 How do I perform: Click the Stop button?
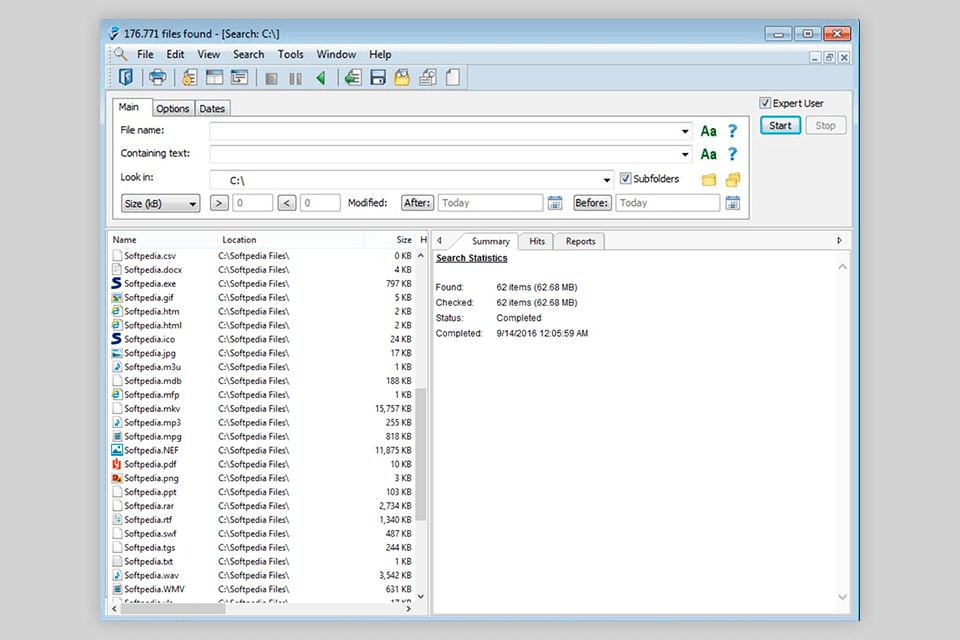point(825,126)
